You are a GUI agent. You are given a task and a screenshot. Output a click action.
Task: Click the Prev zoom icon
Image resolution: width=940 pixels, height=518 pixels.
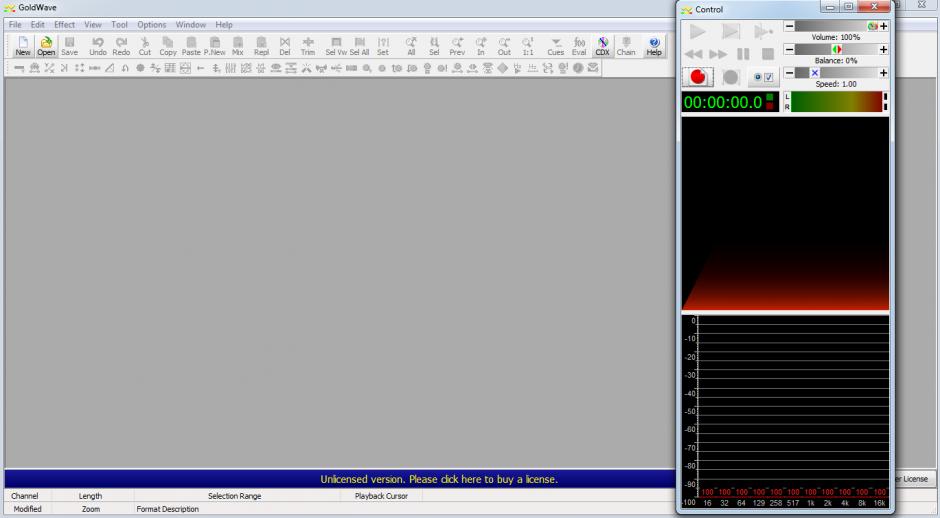coord(457,46)
